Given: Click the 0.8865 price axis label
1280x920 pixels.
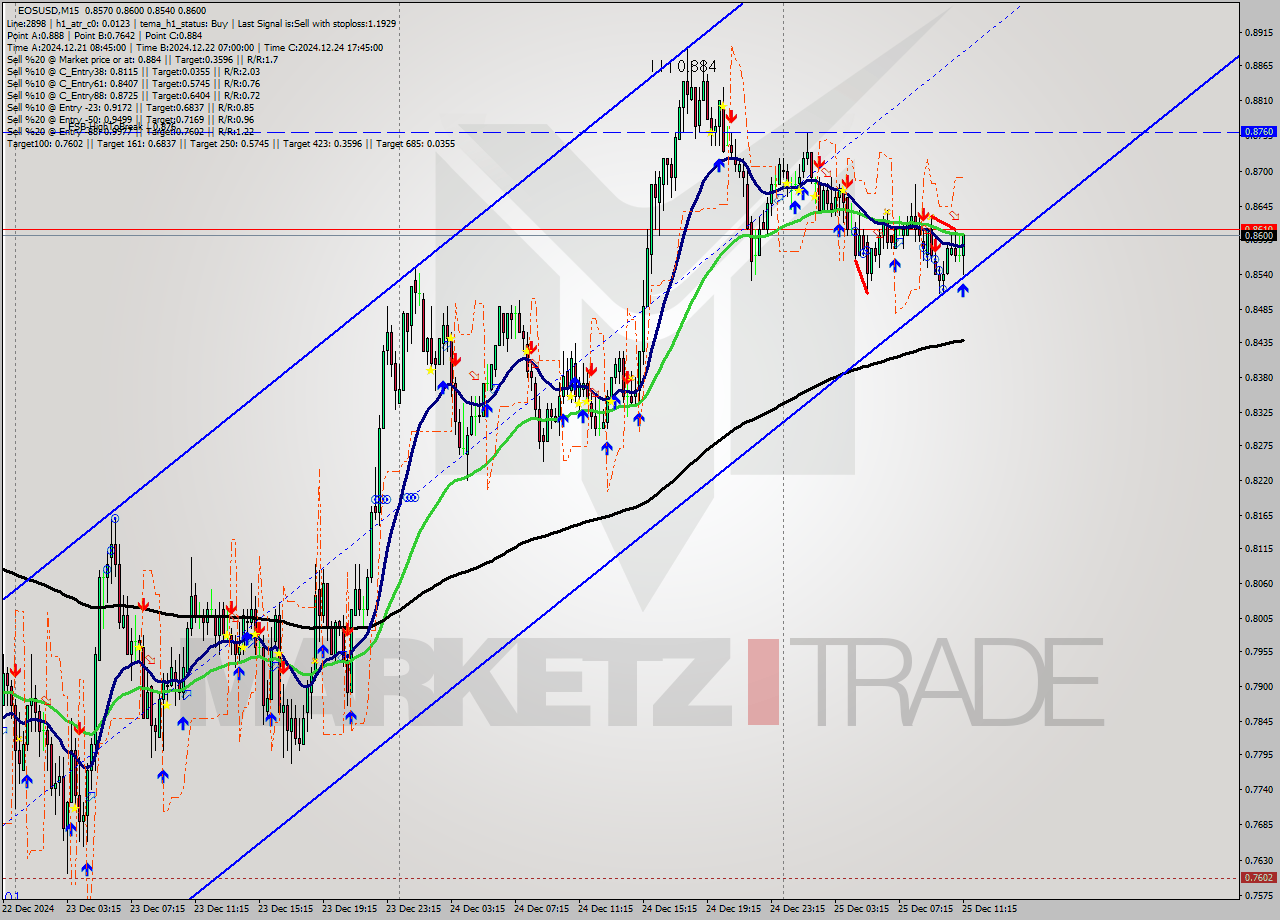Looking at the screenshot, I should coord(1257,66).
